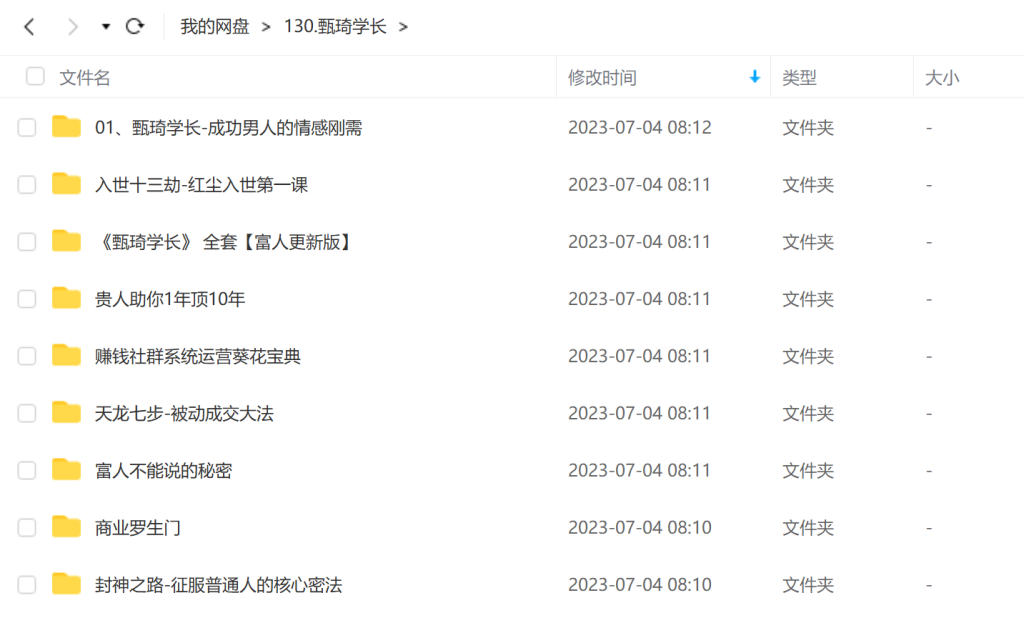Viewport: 1024px width, 638px height.
Task: Click folder icon of 商业罗生门
Action: pyautogui.click(x=67, y=526)
